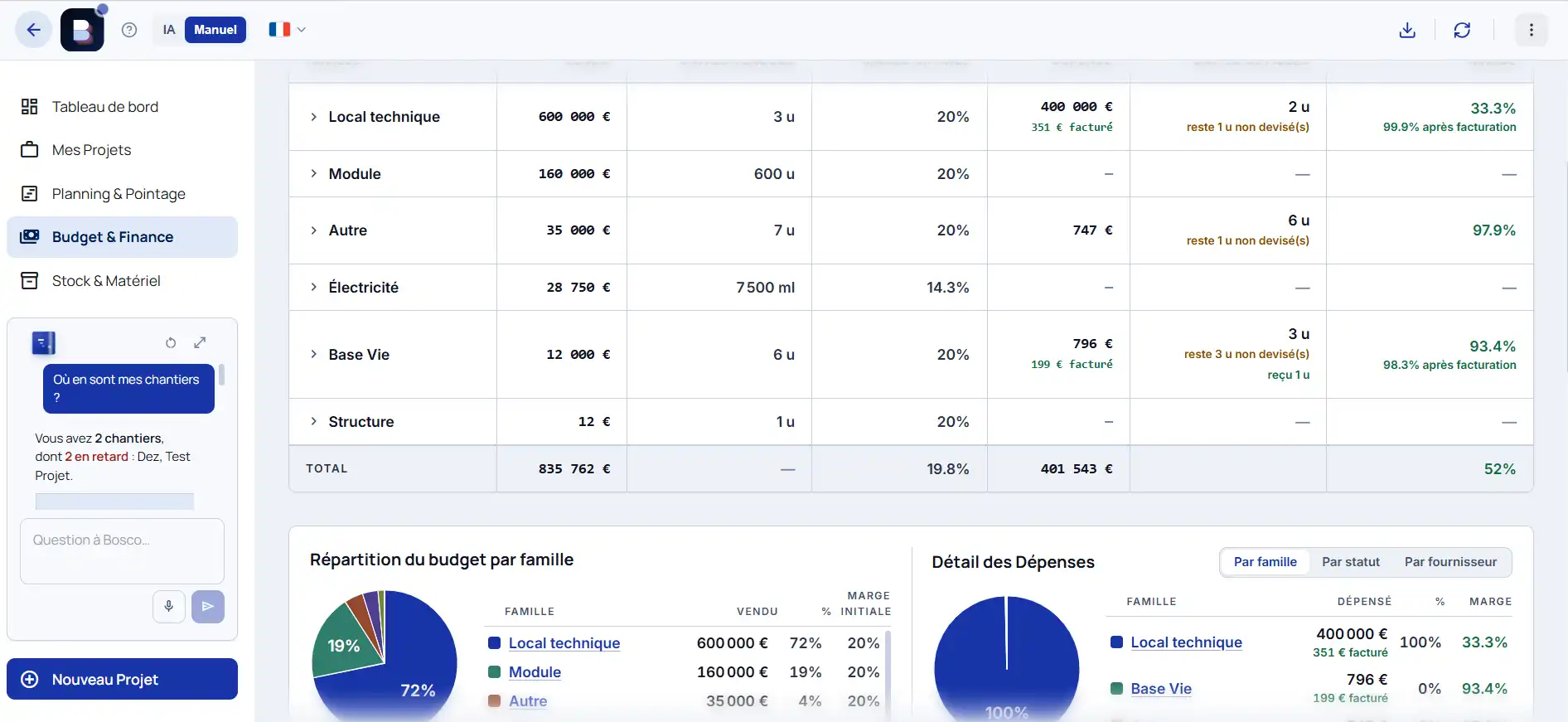Click the Bosco assistant avatar icon
The image size is (1568, 722).
pos(44,342)
